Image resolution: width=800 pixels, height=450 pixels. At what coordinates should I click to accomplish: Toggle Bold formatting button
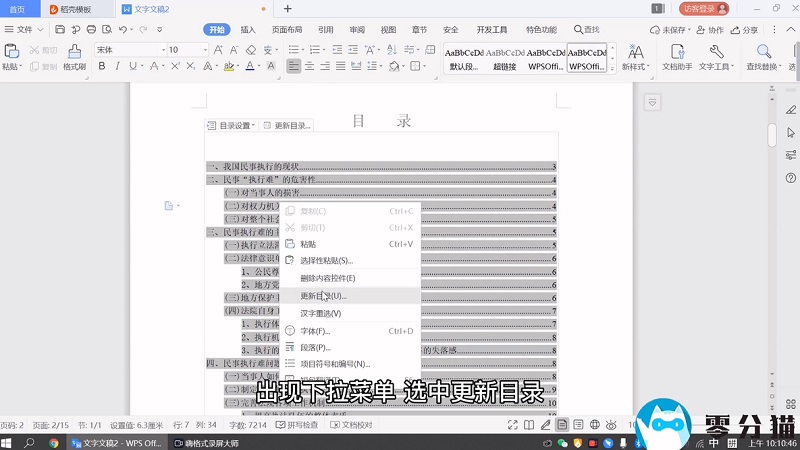click(101, 67)
